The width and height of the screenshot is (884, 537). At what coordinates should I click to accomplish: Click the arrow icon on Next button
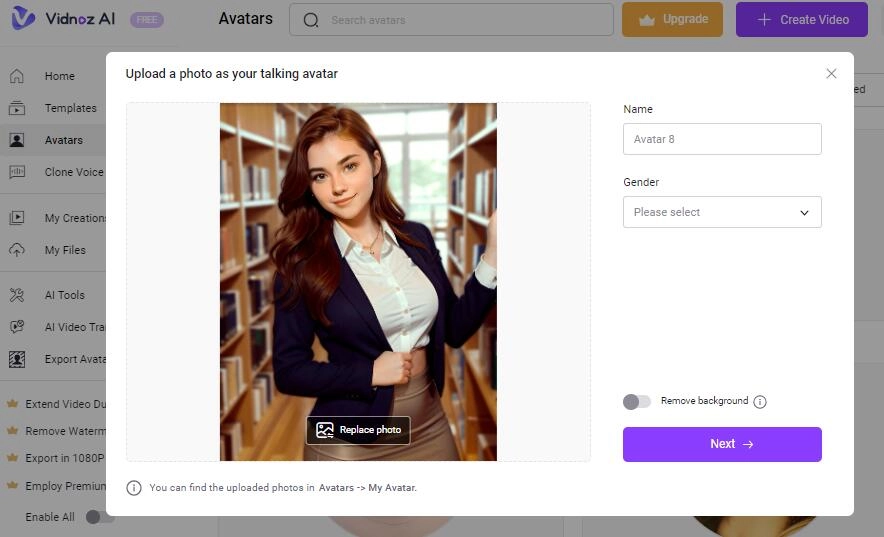tap(748, 444)
